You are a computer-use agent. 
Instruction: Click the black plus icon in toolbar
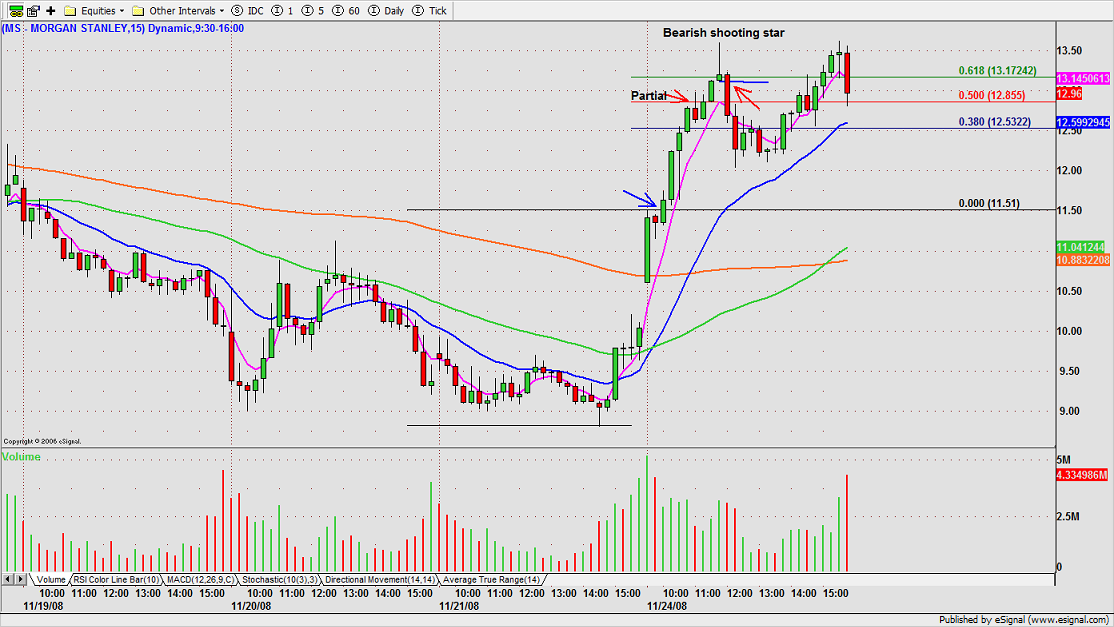coord(50,11)
